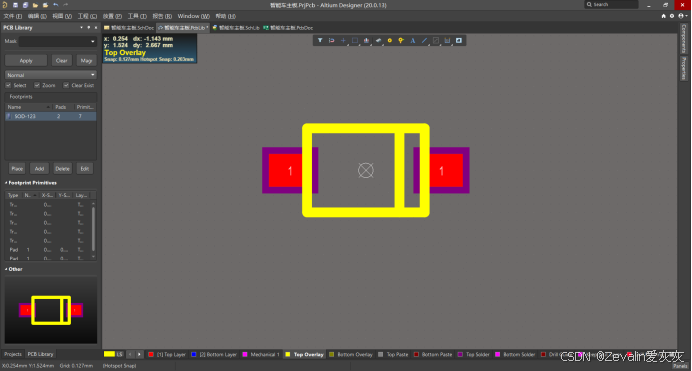Toggle the Zoom checkbox
This screenshot has height=371, width=692.
(37, 85)
